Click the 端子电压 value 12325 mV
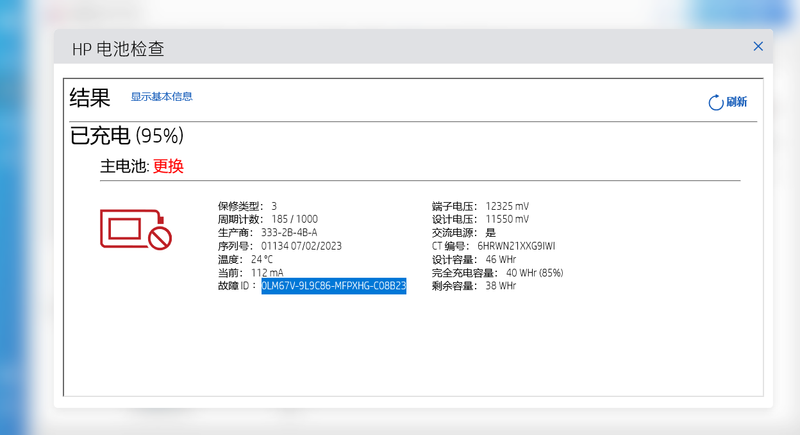The width and height of the screenshot is (800, 435). click(507, 205)
